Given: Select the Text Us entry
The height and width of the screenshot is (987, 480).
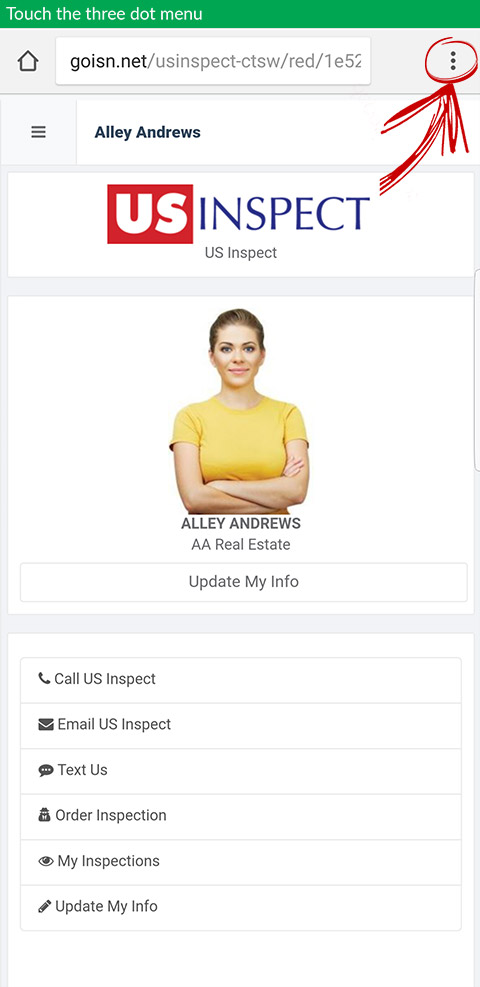Looking at the screenshot, I should (x=241, y=771).
